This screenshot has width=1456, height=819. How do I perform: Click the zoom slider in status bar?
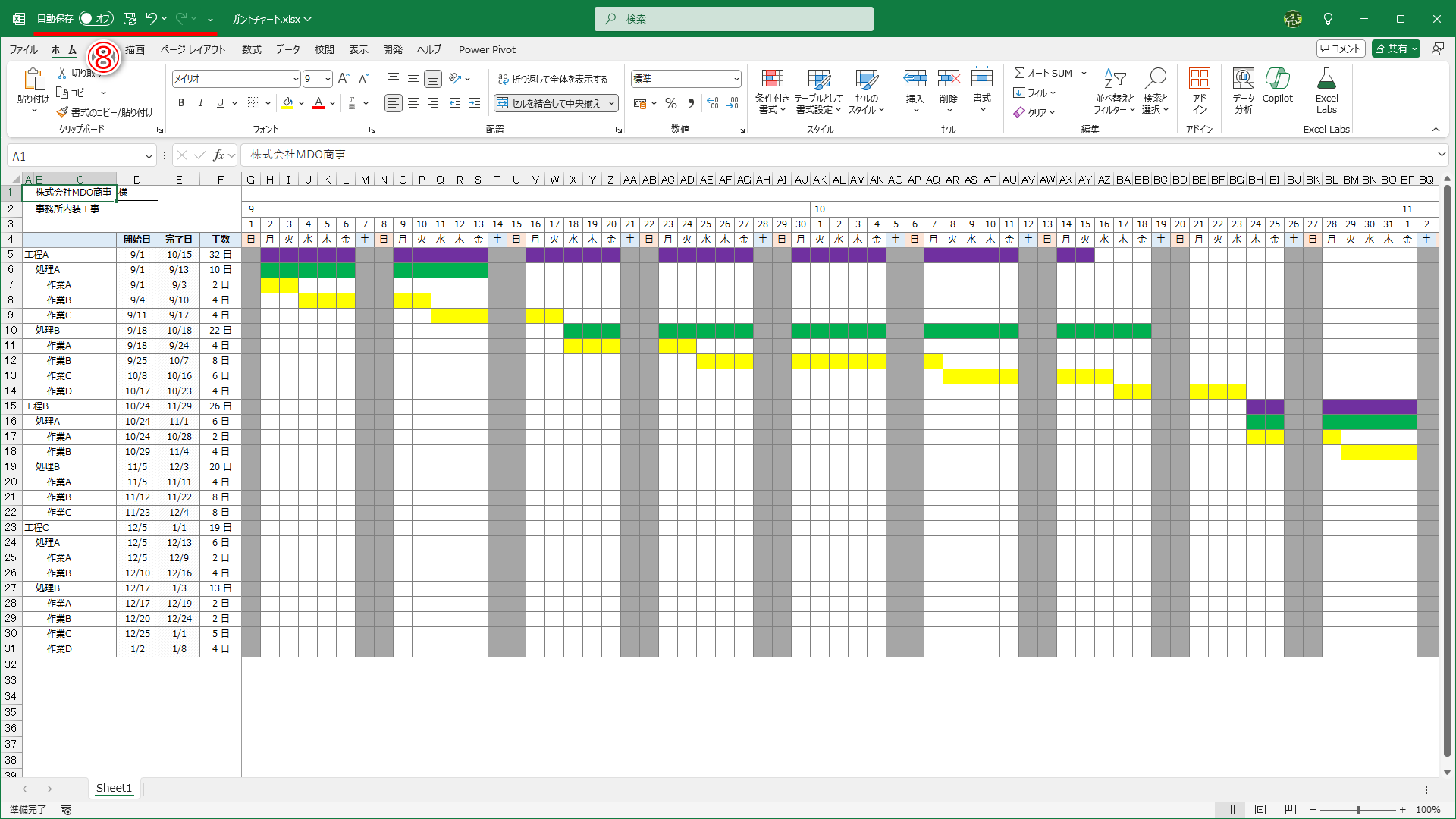click(x=1358, y=810)
